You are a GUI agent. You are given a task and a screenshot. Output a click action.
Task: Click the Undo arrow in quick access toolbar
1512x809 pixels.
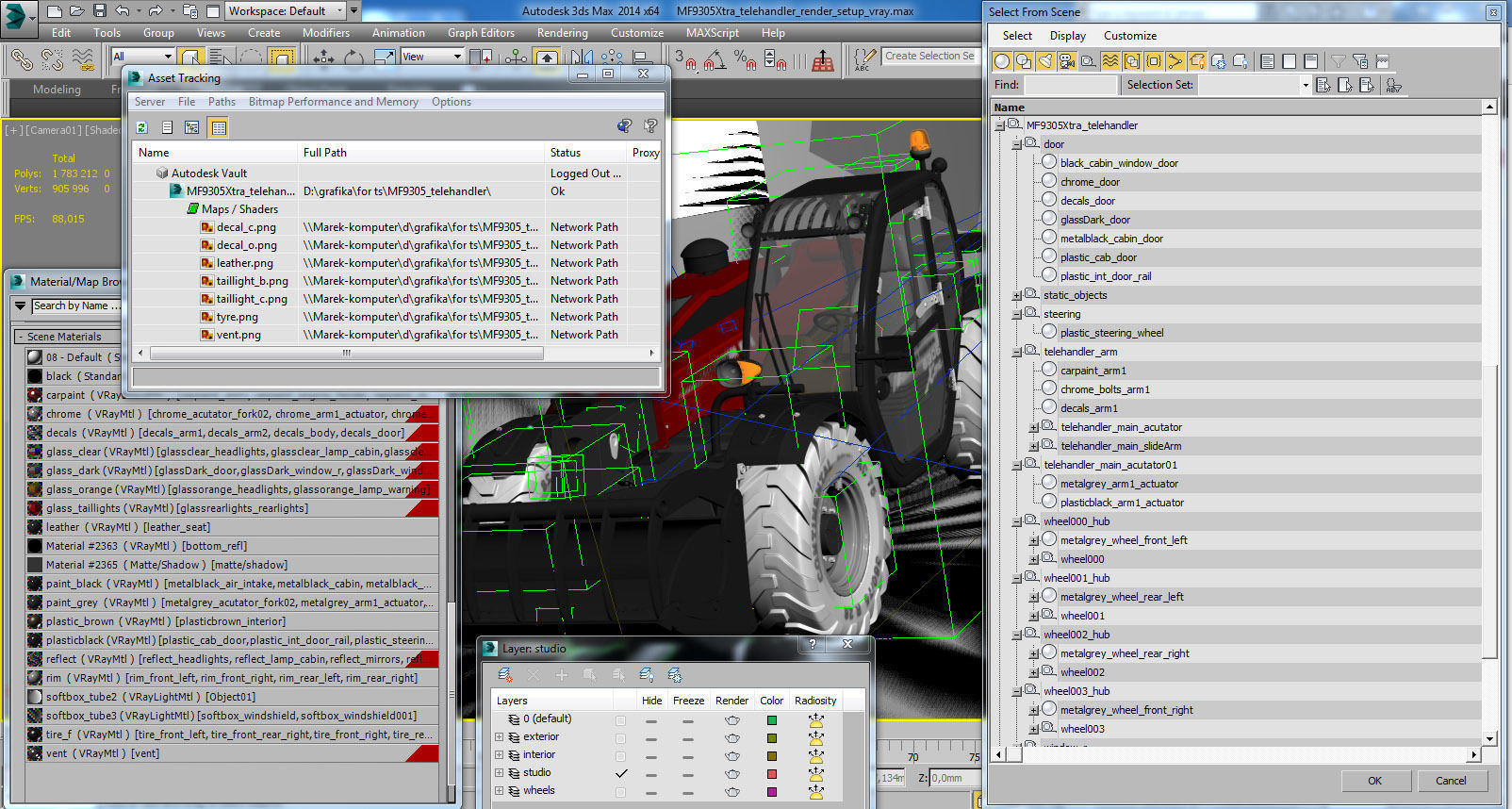point(123,11)
